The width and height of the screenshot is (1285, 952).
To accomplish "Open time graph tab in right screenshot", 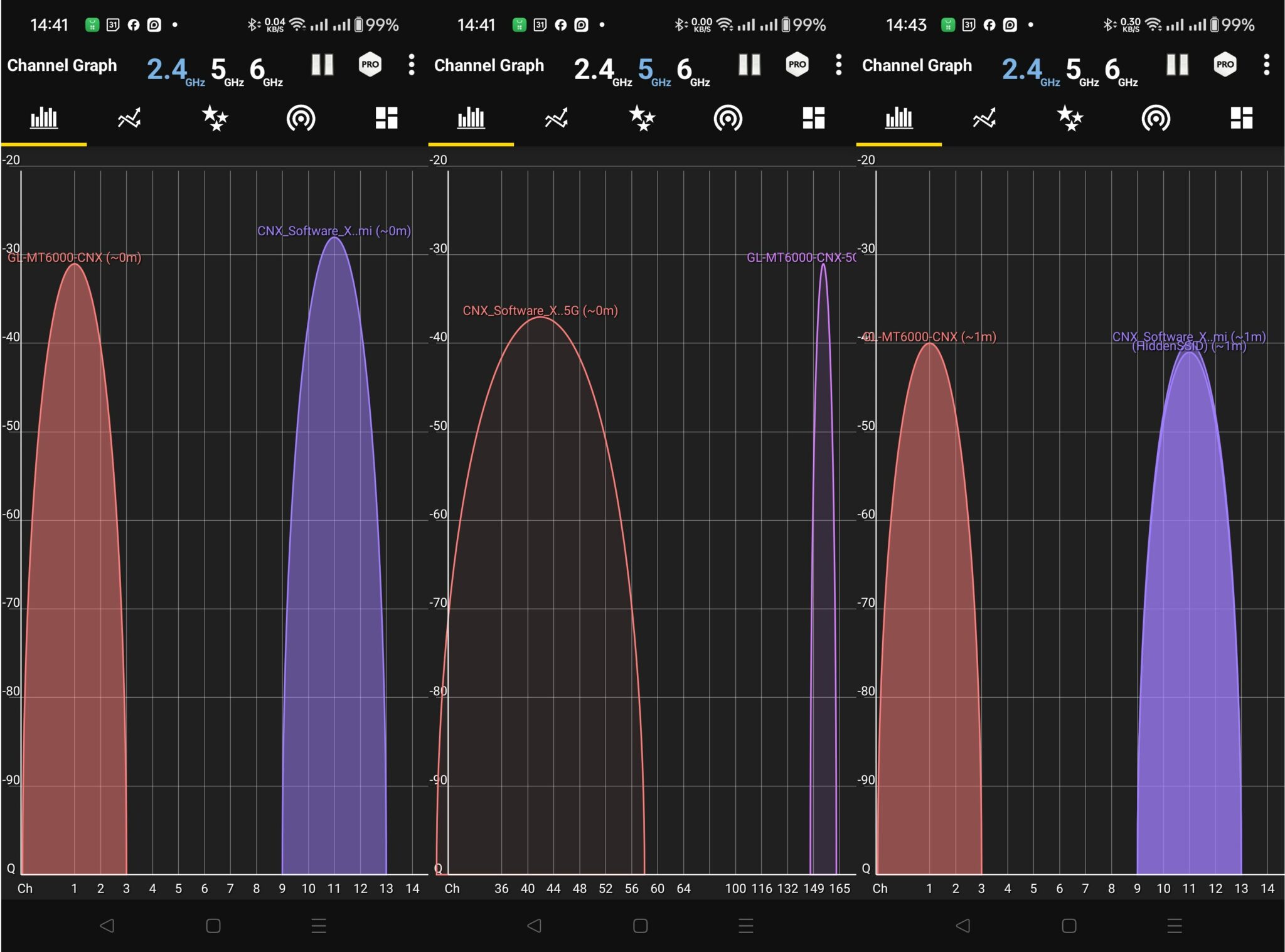I will (x=984, y=118).
